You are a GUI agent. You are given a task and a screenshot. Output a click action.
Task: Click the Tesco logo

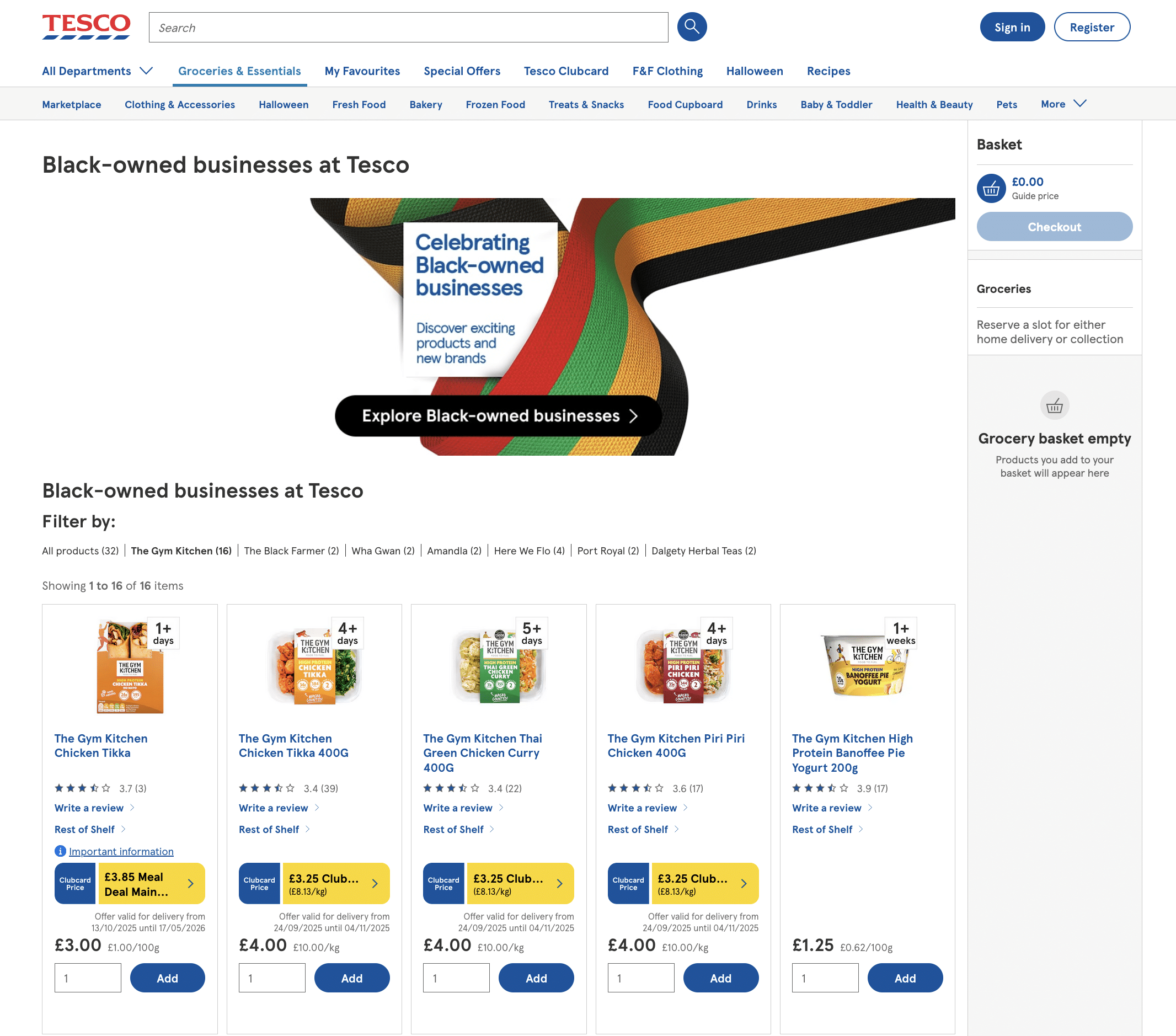86,26
